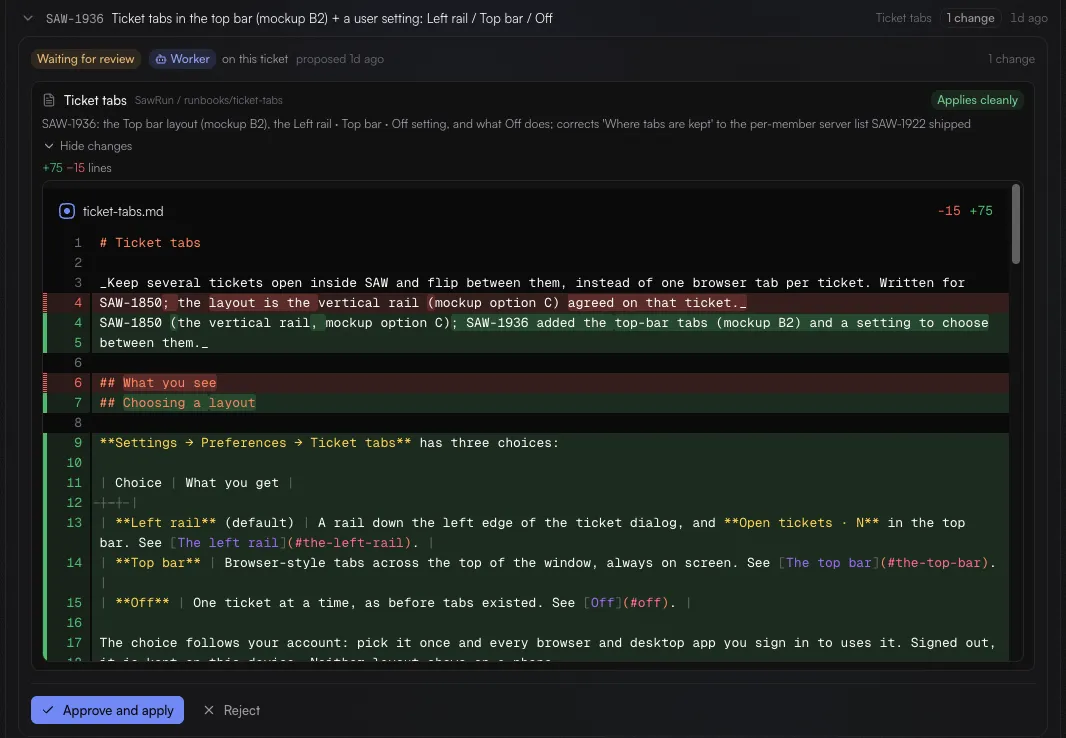Reject the proposed change

click(x=232, y=710)
